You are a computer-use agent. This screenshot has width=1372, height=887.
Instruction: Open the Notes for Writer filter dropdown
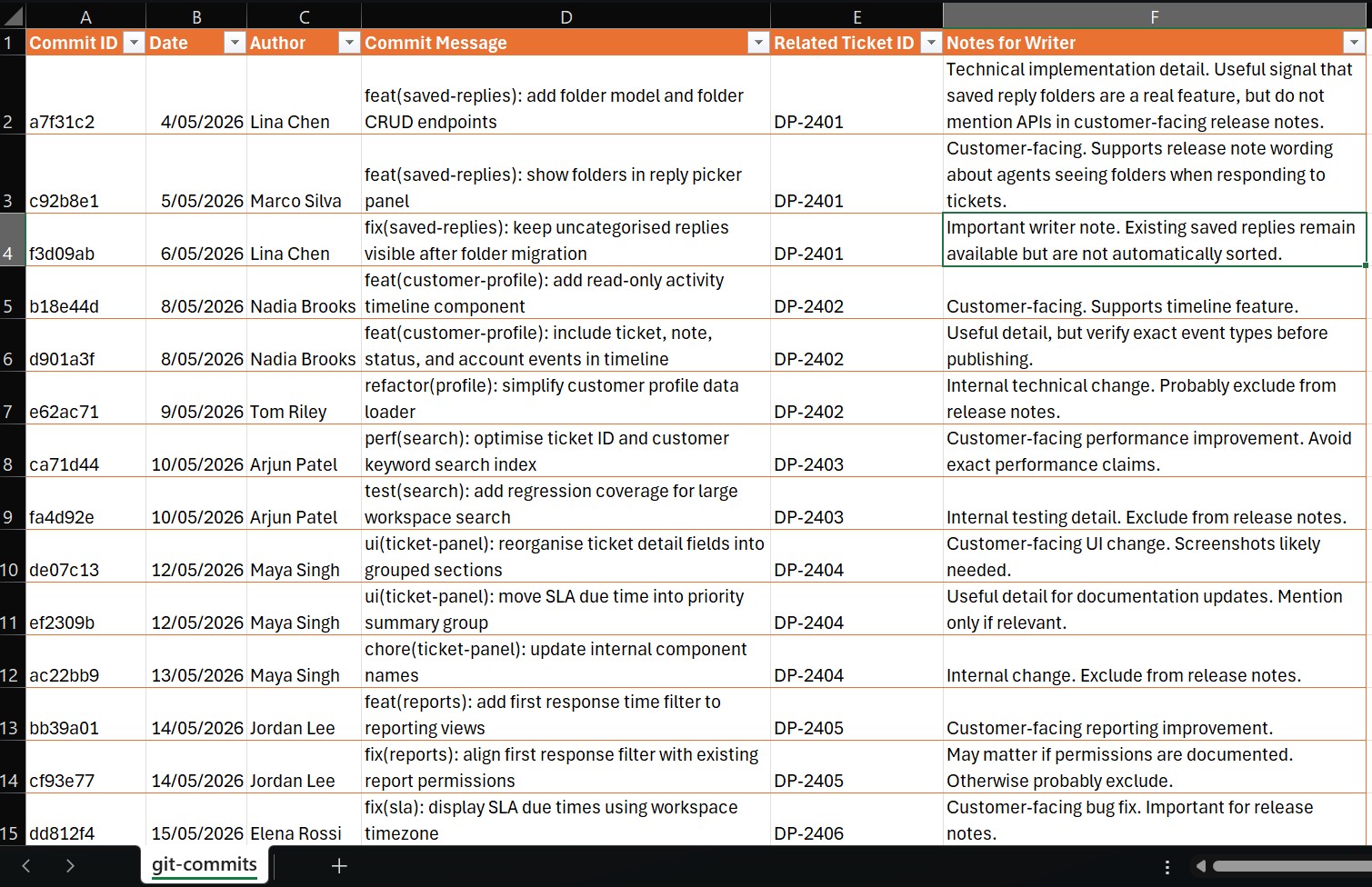pyautogui.click(x=1354, y=43)
